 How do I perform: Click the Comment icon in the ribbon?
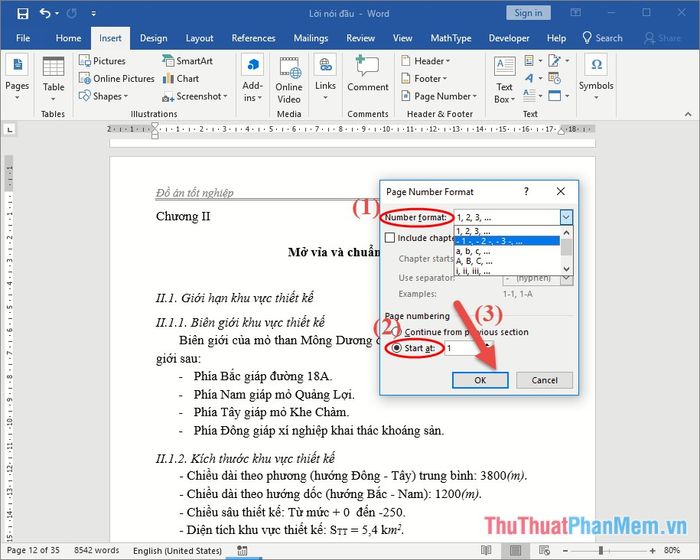(x=367, y=74)
